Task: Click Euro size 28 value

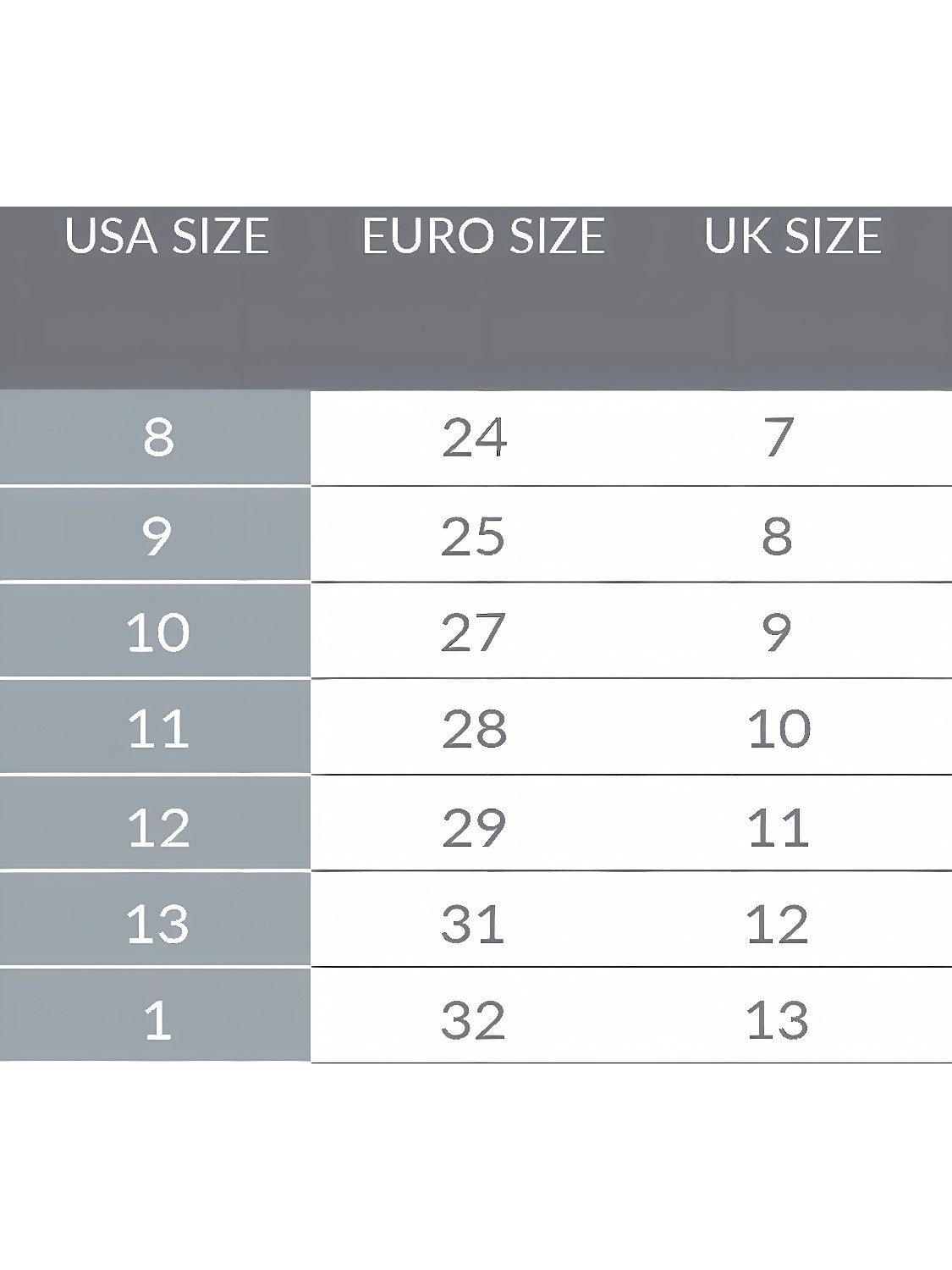Action: pos(474,728)
